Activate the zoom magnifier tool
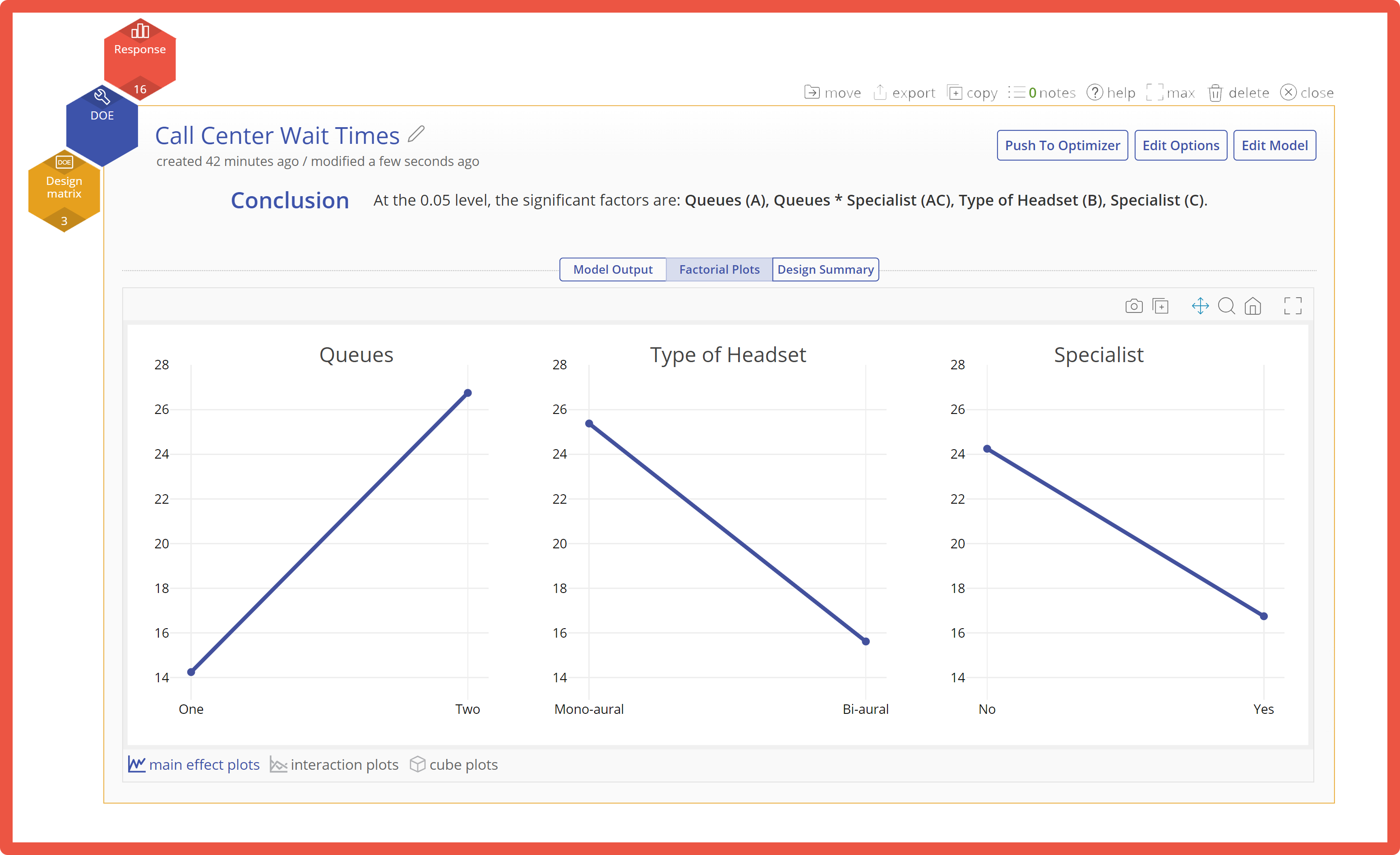This screenshot has width=1400, height=855. [x=1226, y=307]
